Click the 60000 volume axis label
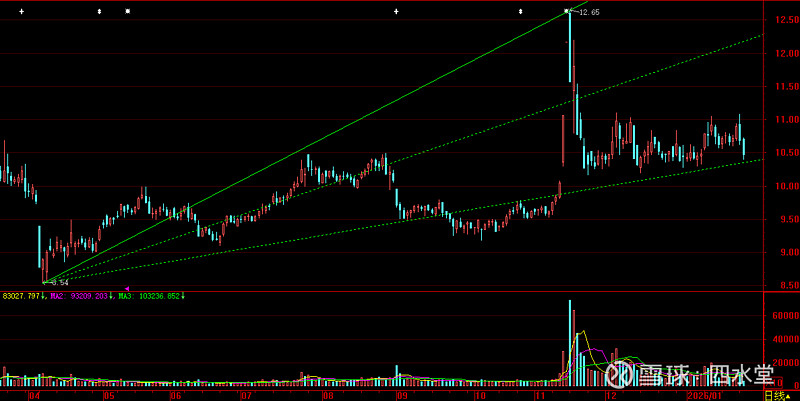 click(787, 316)
